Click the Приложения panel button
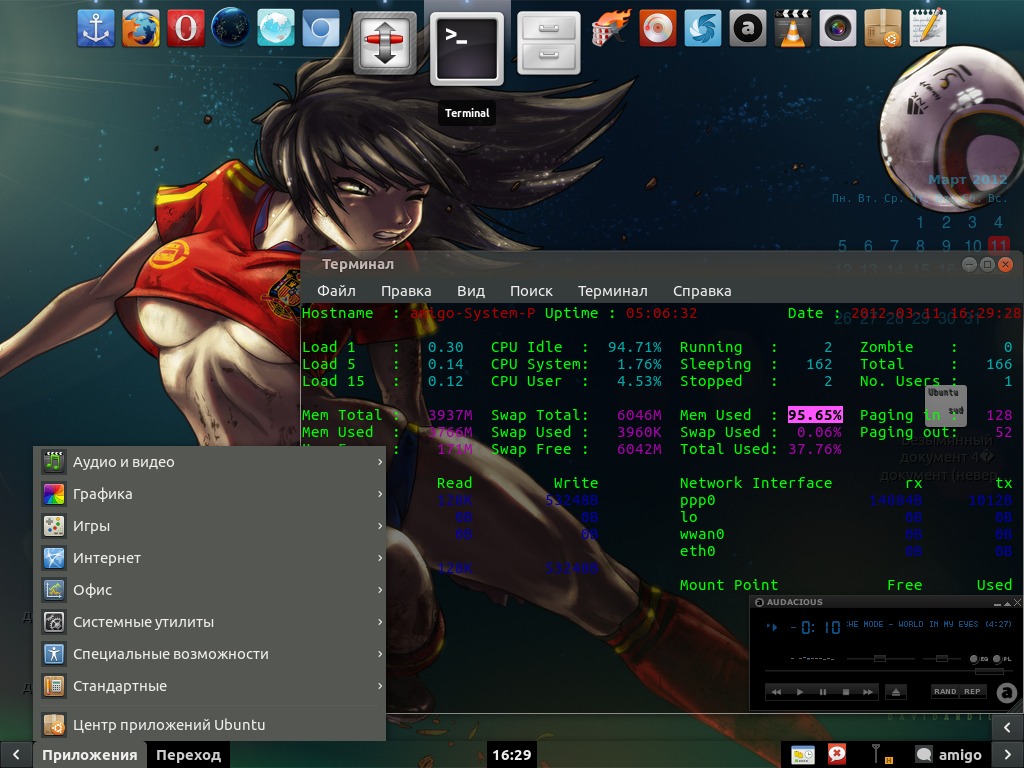This screenshot has height=768, width=1024. [x=89, y=755]
